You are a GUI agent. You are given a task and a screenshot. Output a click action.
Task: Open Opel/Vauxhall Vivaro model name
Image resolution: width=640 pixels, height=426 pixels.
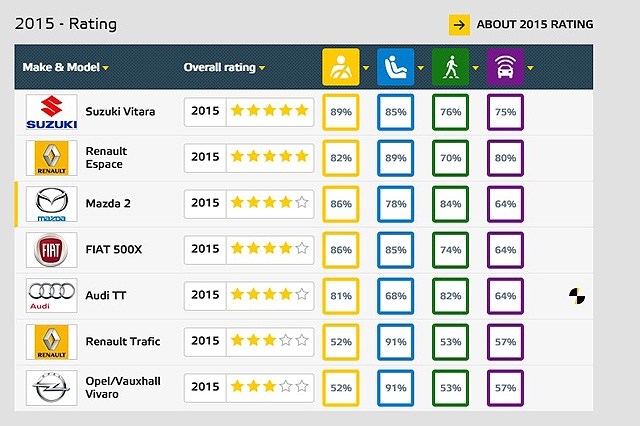(x=123, y=387)
